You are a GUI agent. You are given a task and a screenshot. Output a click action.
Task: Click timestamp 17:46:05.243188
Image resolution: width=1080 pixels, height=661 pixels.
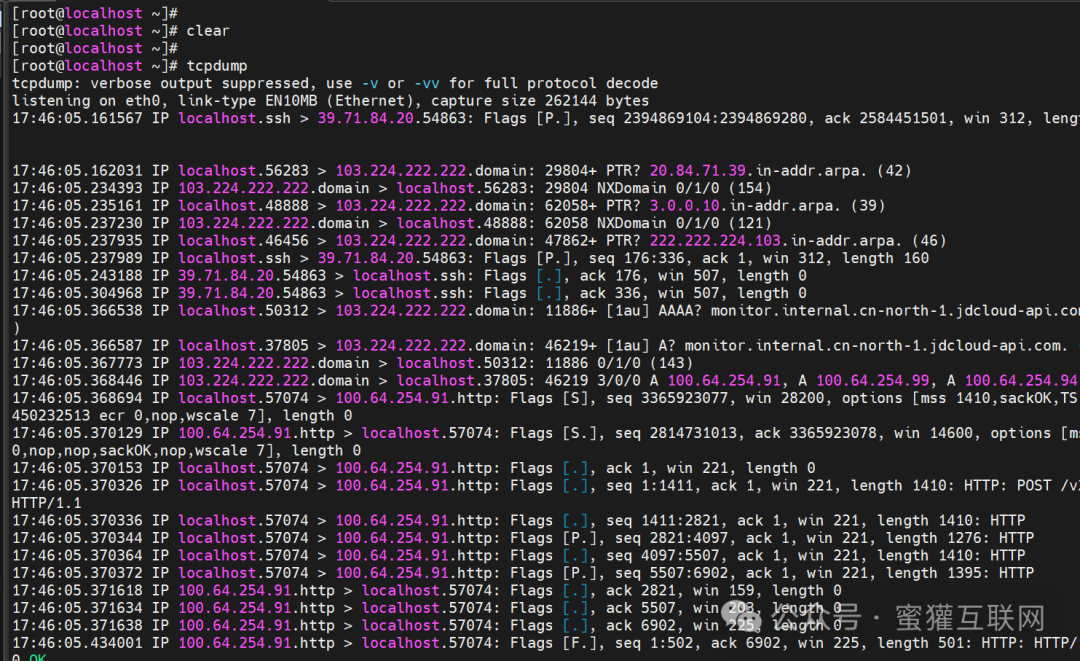pyautogui.click(x=77, y=276)
